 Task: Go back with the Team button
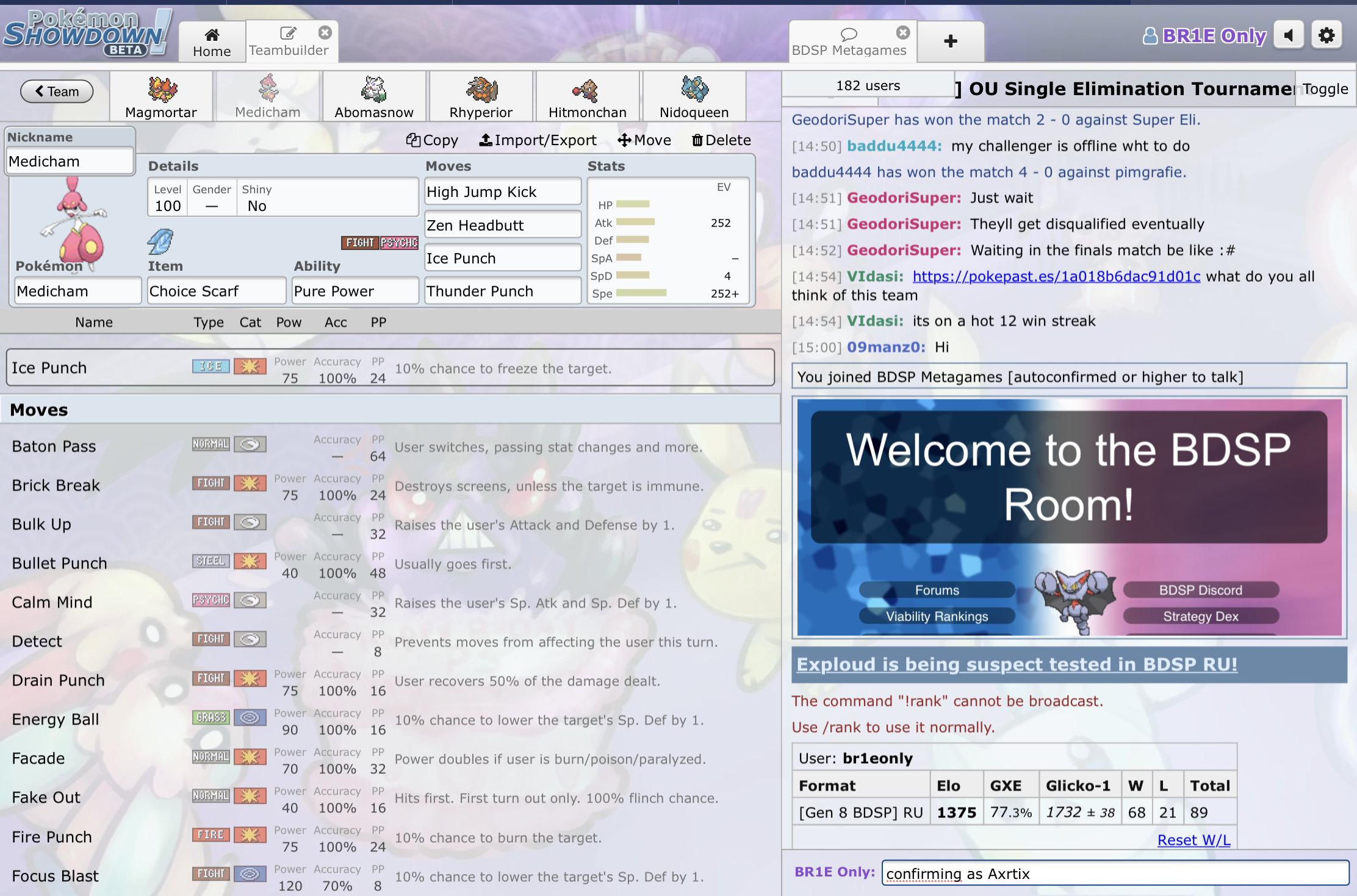point(57,91)
